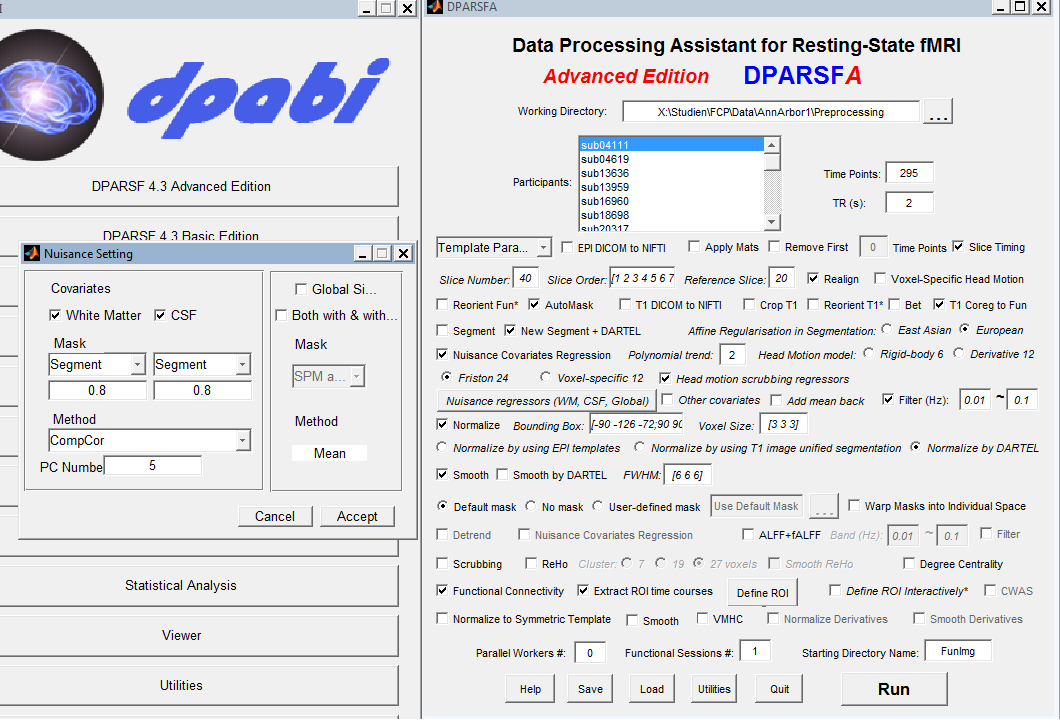Viewport: 1060px width, 720px height.
Task: Click the Reference Slice field
Action: click(x=781, y=278)
